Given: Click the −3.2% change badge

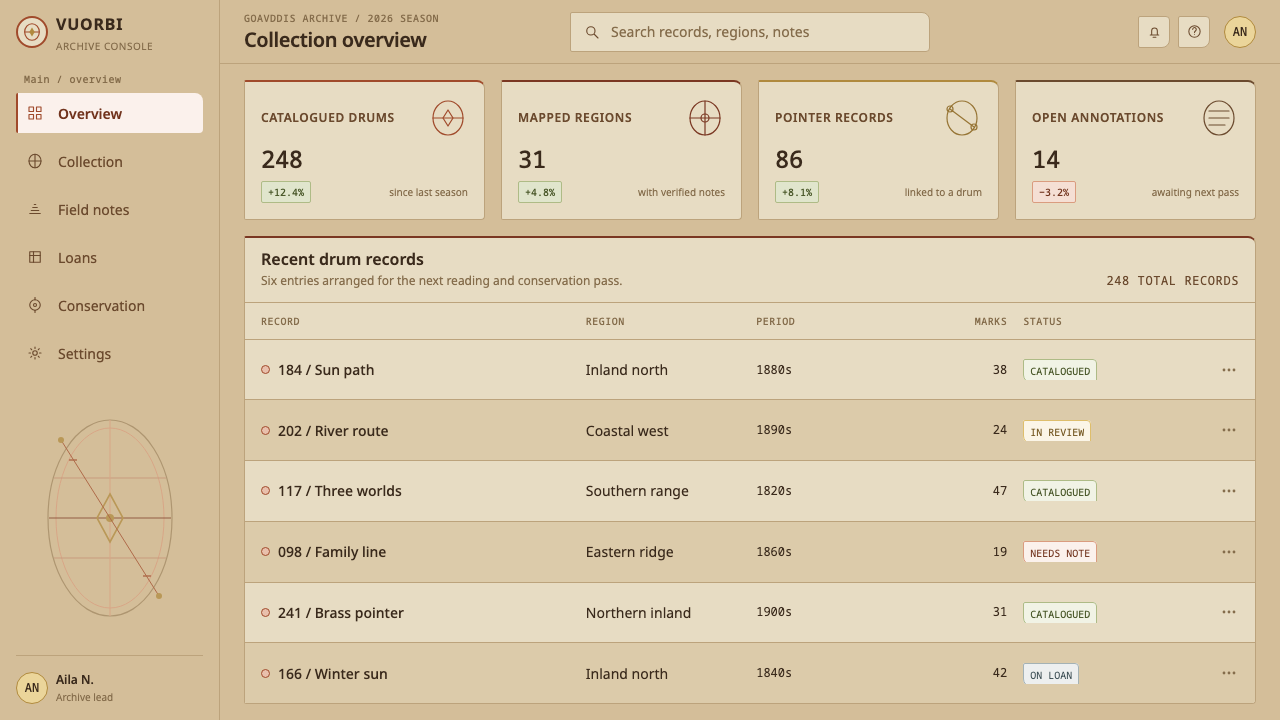Looking at the screenshot, I should (x=1054, y=192).
